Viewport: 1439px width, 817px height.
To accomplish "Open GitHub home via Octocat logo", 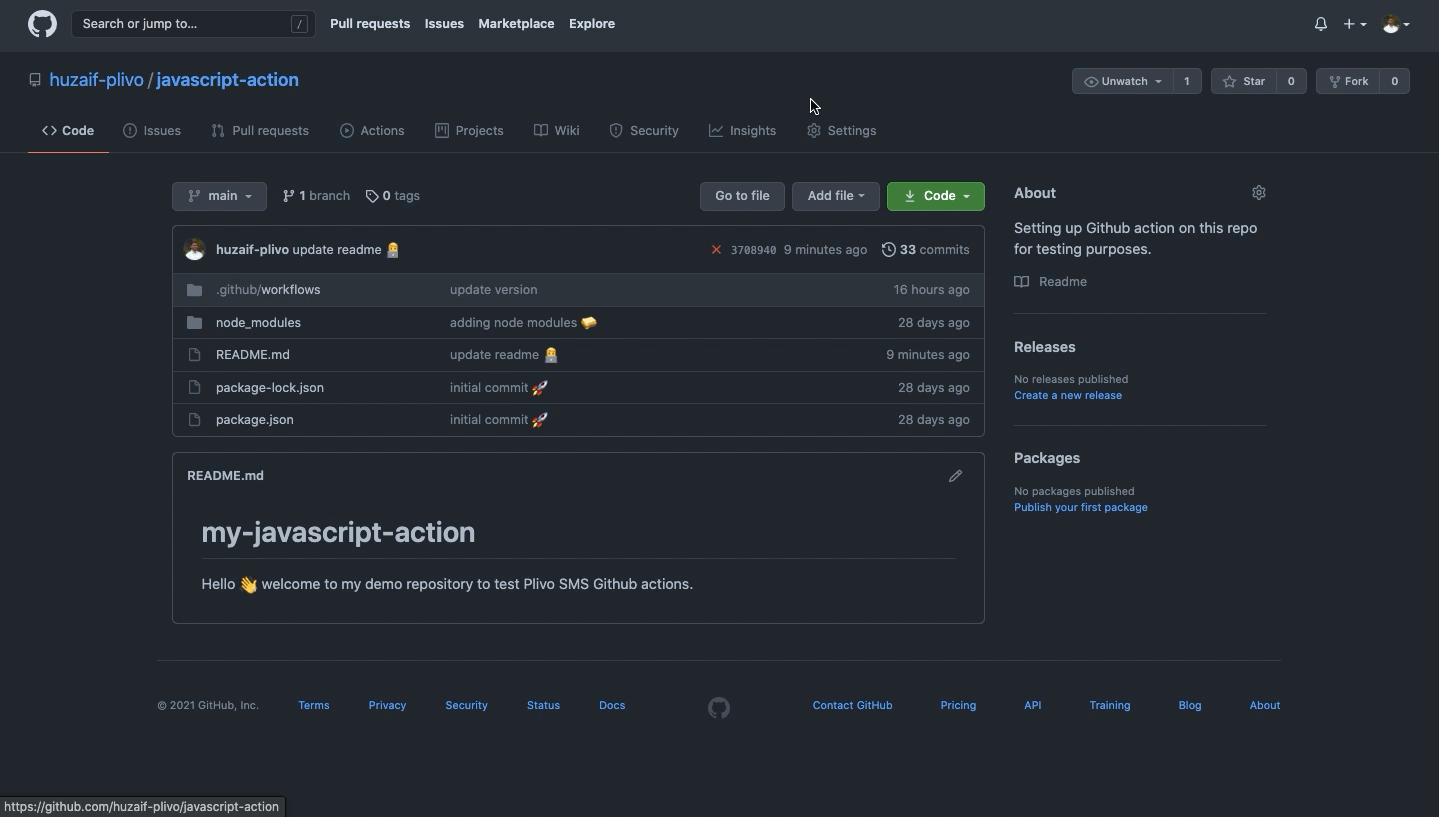I will 42,24.
